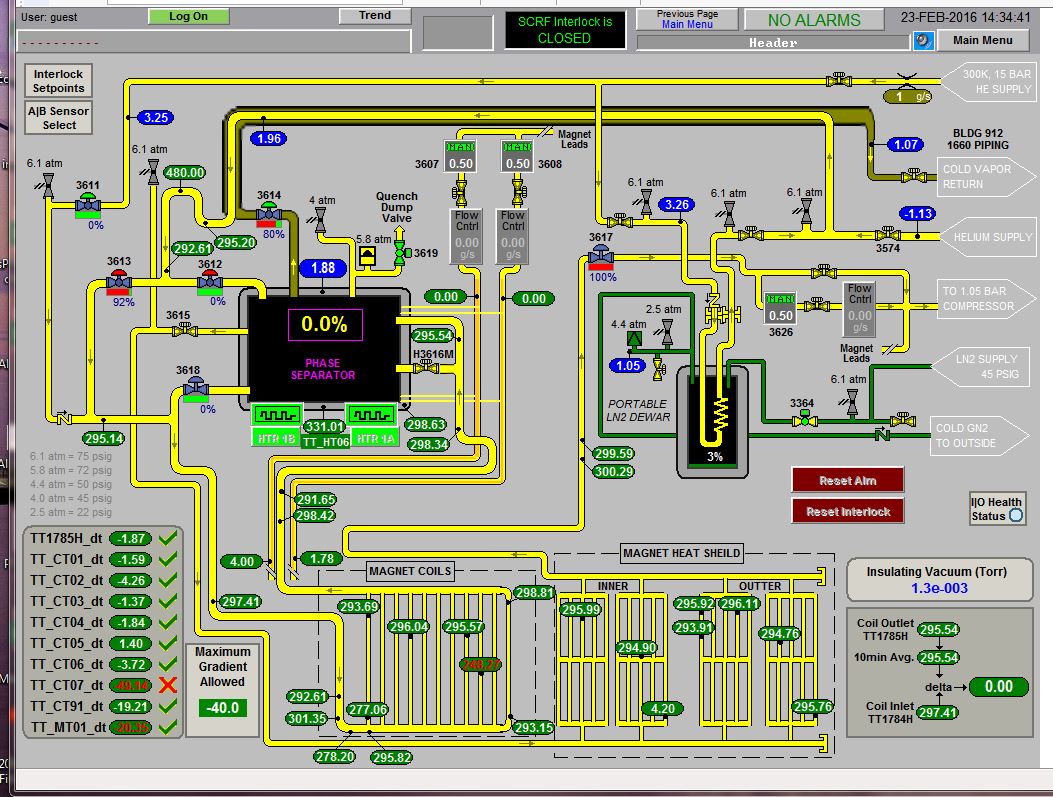Image resolution: width=1053 pixels, height=797 pixels.
Task: Select green valve 3364 on LN2 line
Action: pyautogui.click(x=802, y=421)
